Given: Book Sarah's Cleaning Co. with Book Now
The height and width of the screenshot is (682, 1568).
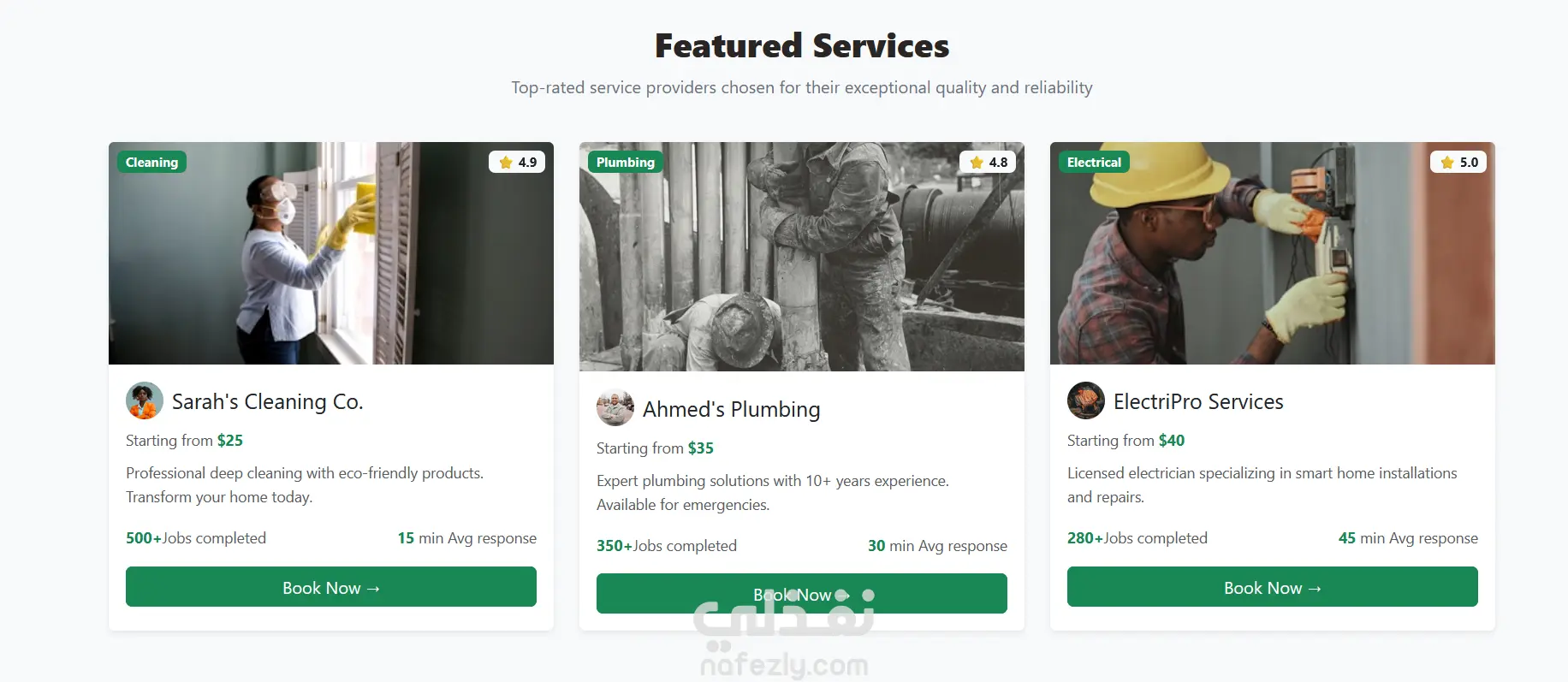Looking at the screenshot, I should click(x=330, y=587).
